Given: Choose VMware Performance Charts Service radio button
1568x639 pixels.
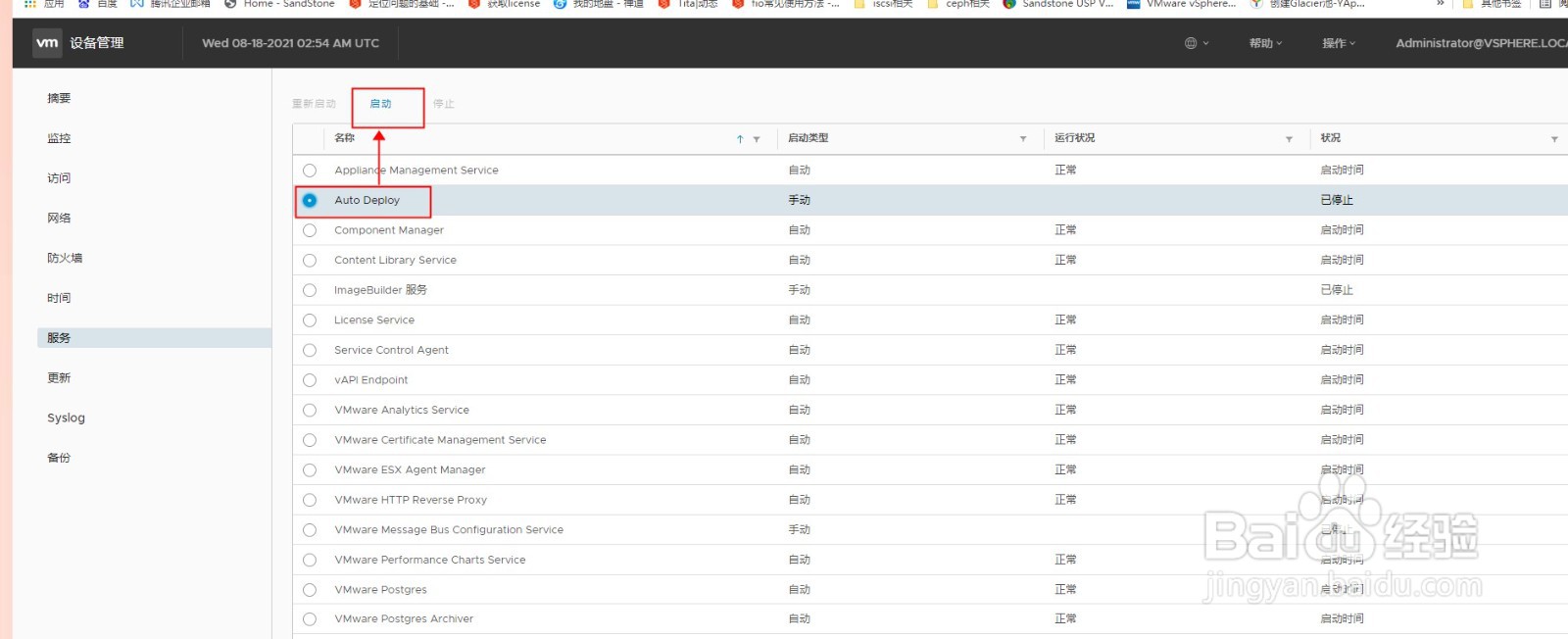Looking at the screenshot, I should point(310,560).
